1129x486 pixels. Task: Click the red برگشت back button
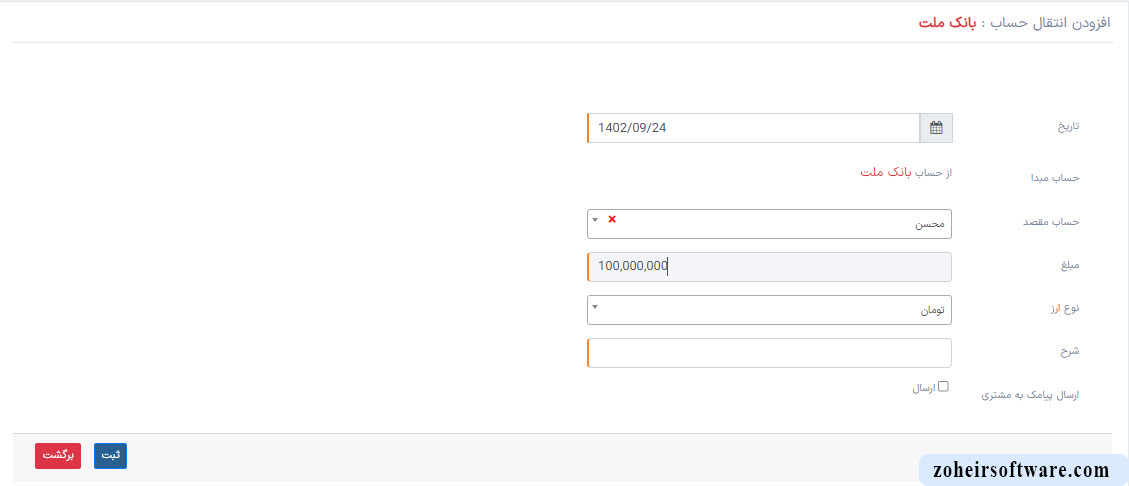[58, 456]
